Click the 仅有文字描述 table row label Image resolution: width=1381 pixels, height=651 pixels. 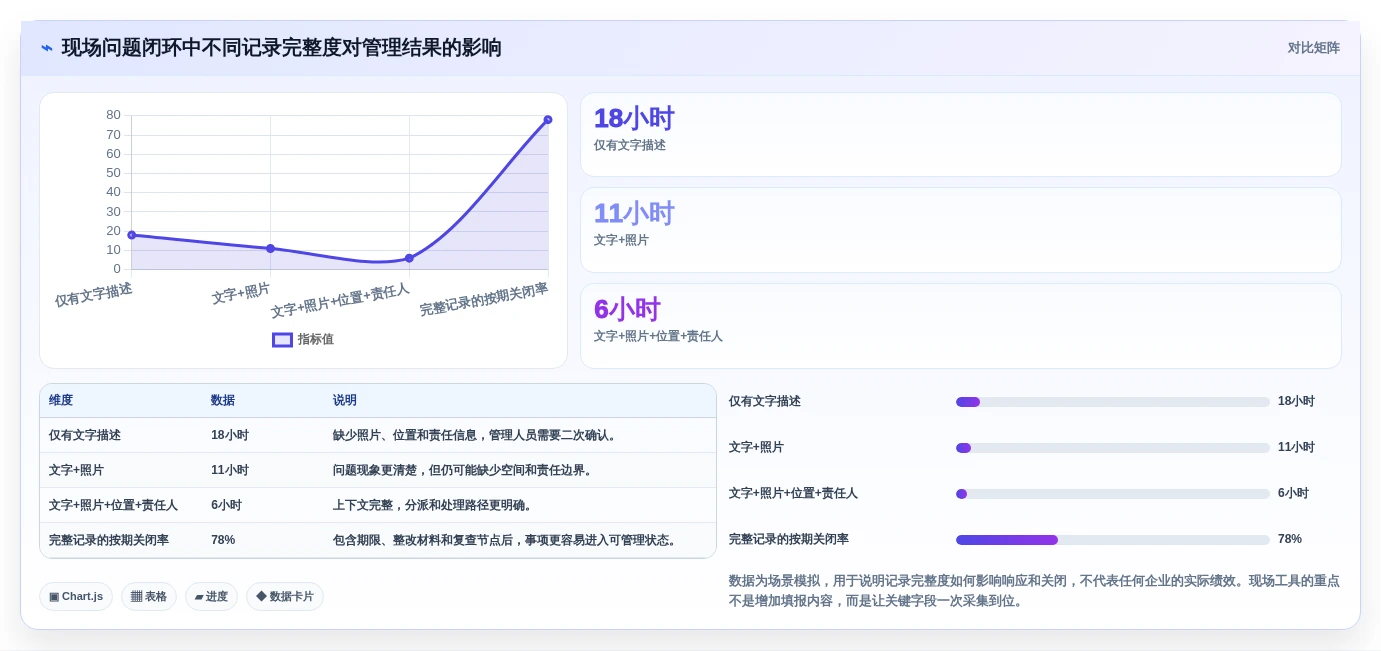pos(85,436)
